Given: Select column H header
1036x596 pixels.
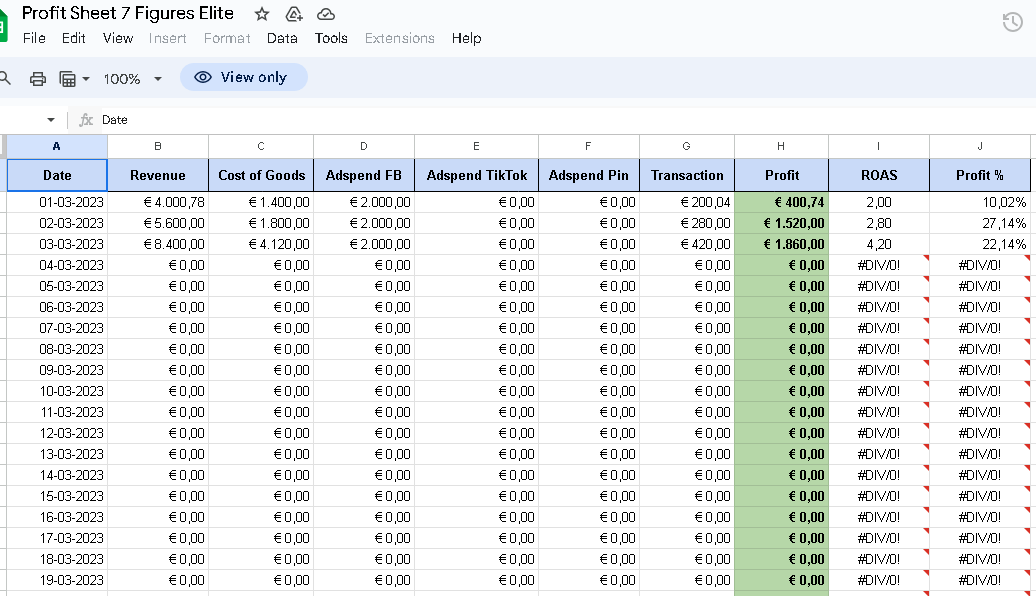Looking at the screenshot, I should pyautogui.click(x=781, y=146).
